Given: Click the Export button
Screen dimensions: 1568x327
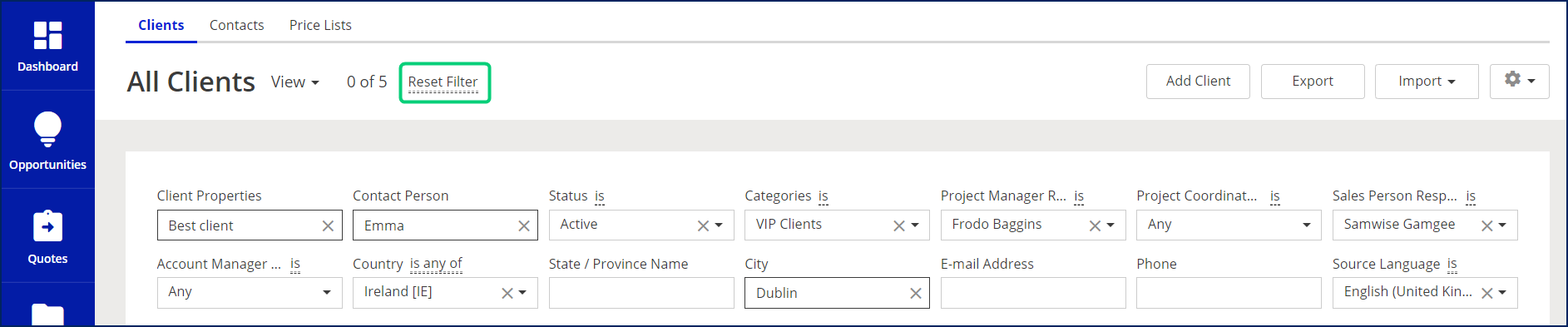Looking at the screenshot, I should click(x=1313, y=81).
